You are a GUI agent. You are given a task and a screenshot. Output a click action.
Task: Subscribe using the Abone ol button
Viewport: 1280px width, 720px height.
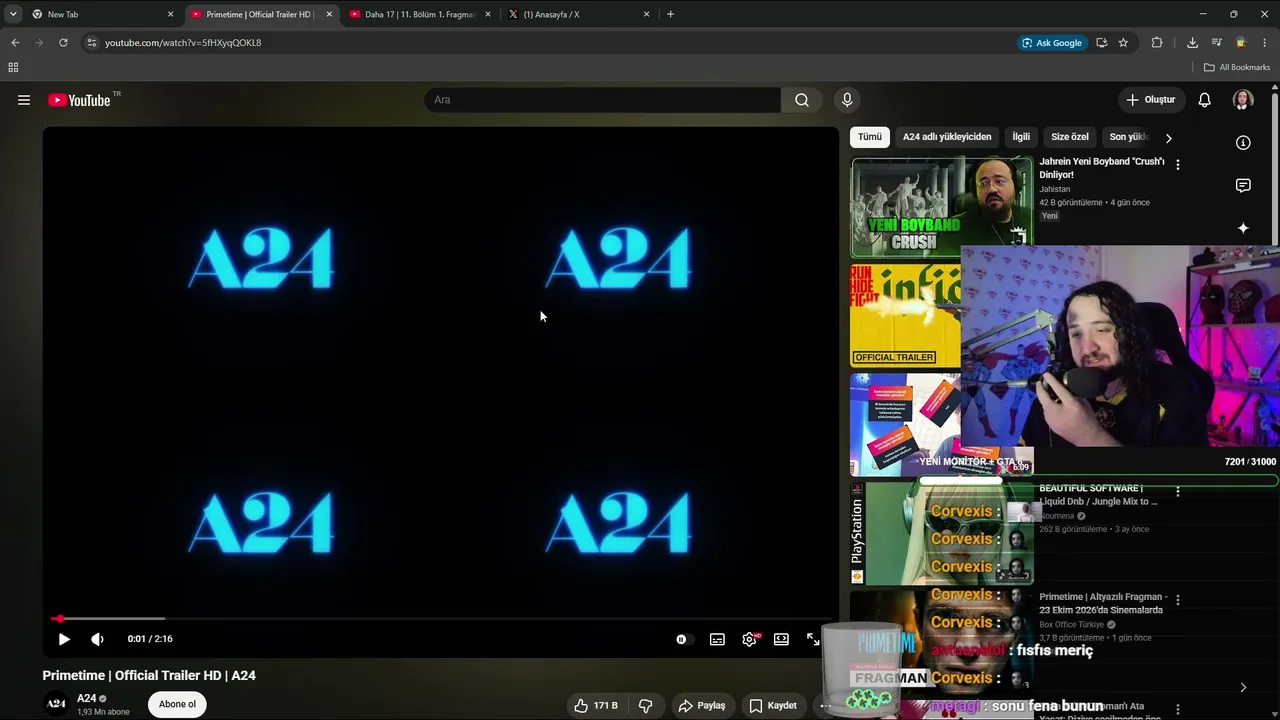pyautogui.click(x=177, y=704)
